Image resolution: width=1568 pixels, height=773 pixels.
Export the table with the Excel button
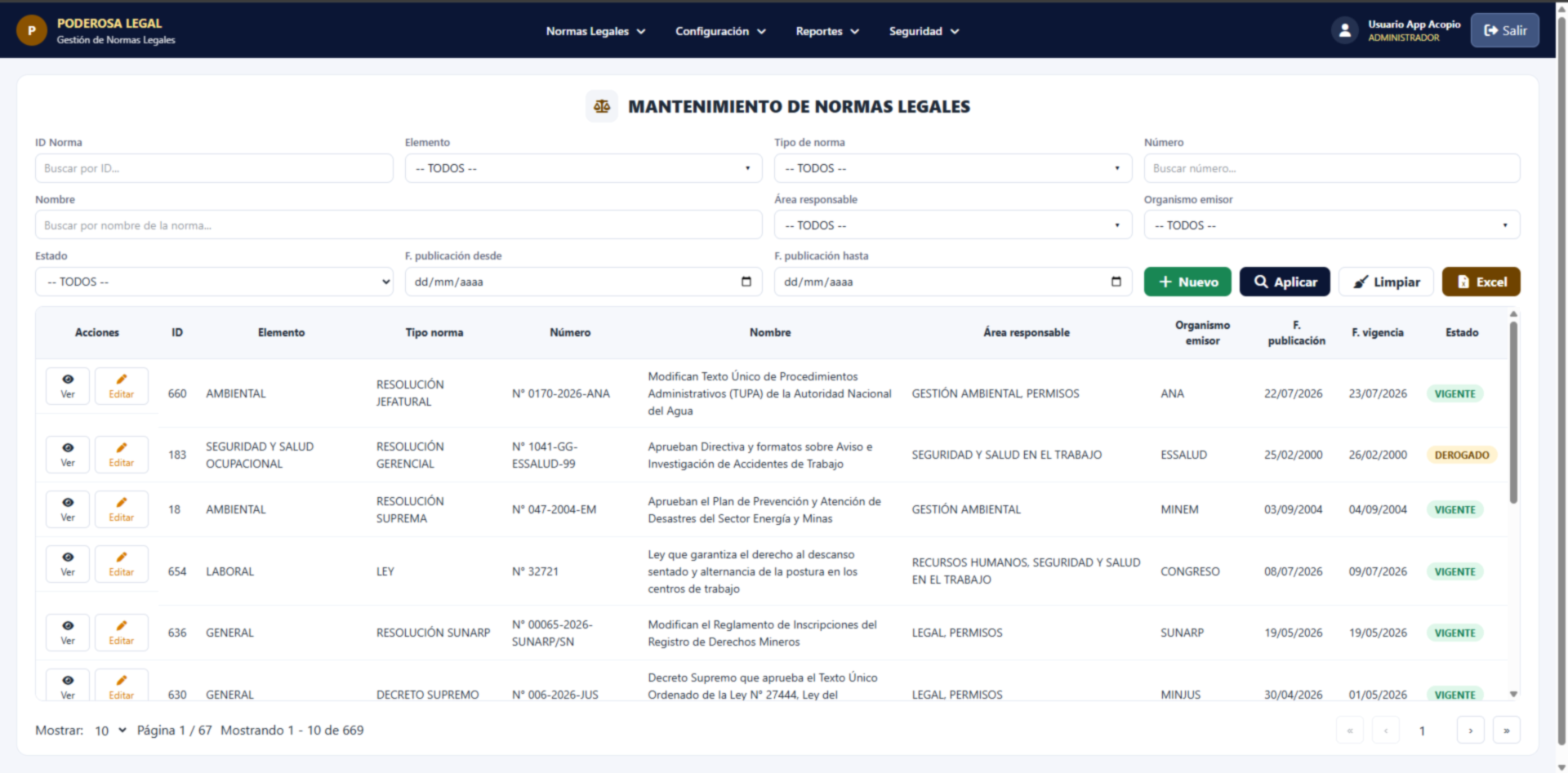(x=1481, y=282)
